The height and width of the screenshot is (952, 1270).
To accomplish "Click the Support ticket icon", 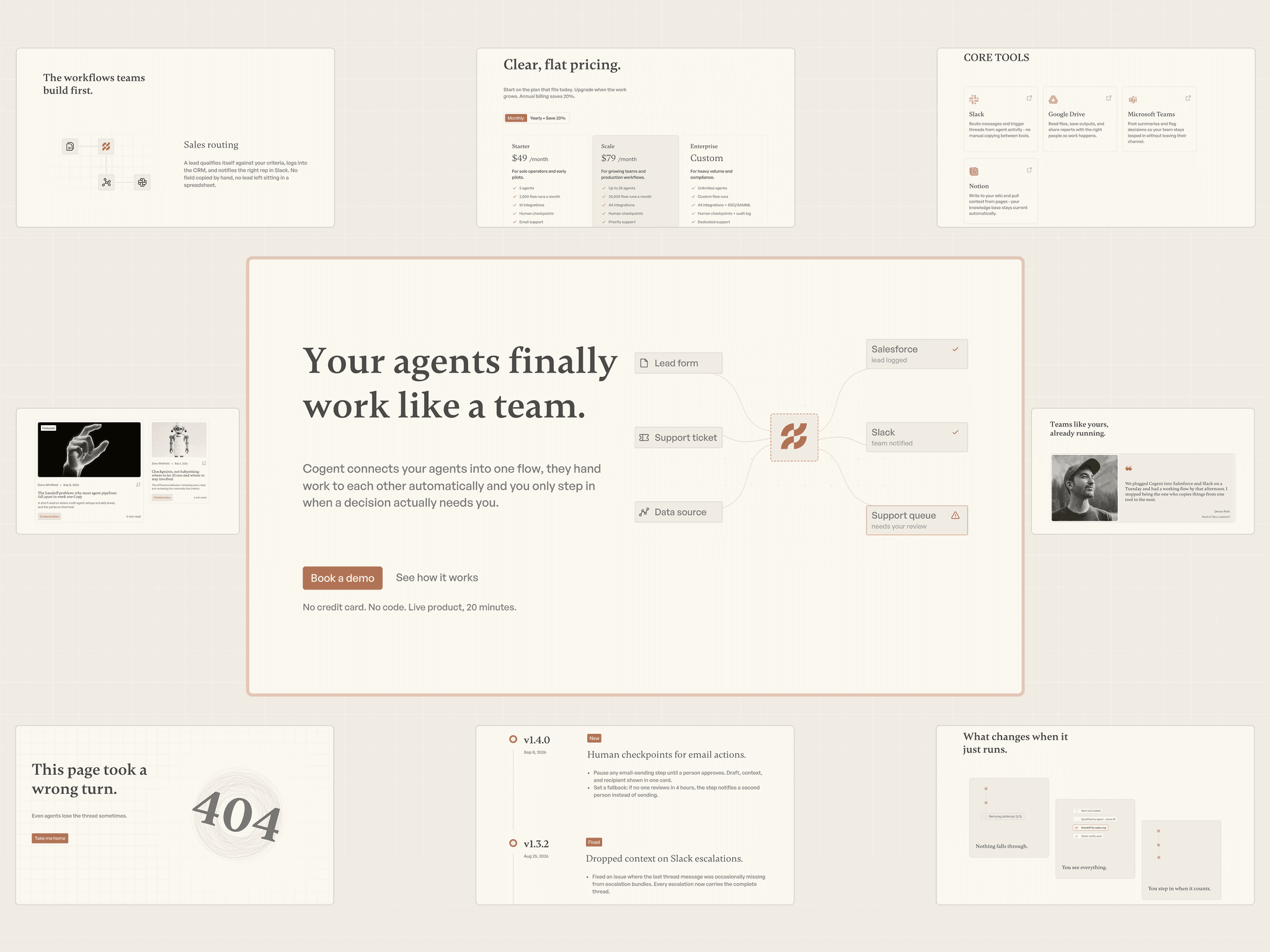I will 644,438.
